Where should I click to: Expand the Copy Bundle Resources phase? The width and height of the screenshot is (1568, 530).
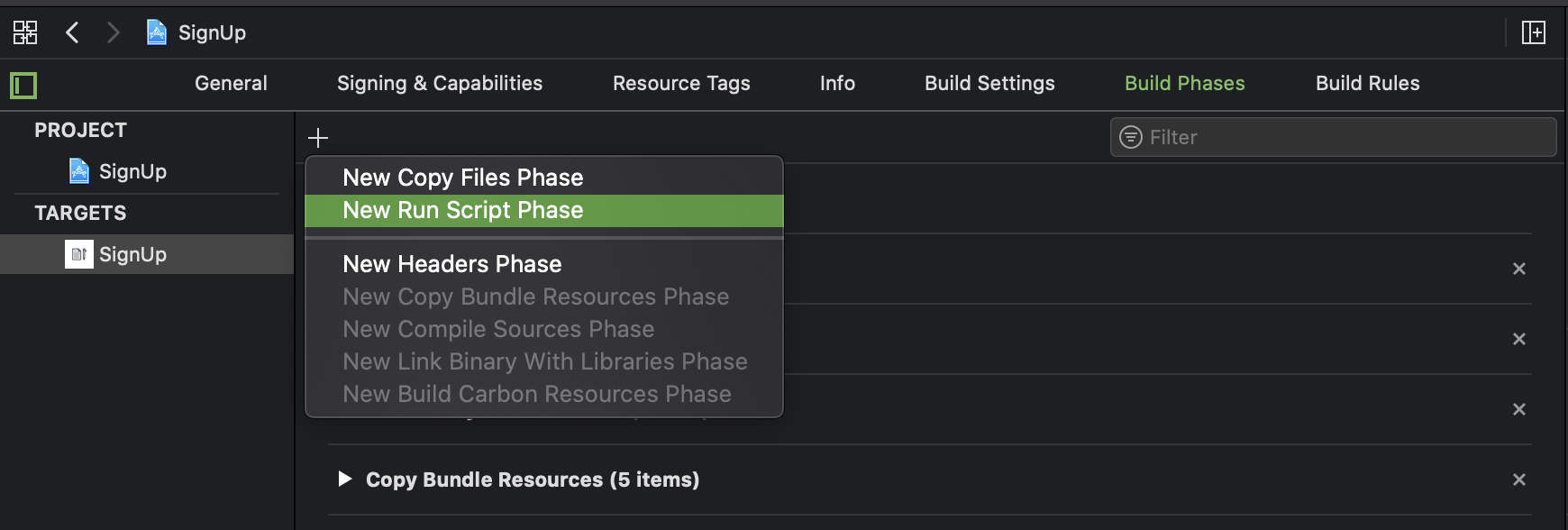(344, 479)
